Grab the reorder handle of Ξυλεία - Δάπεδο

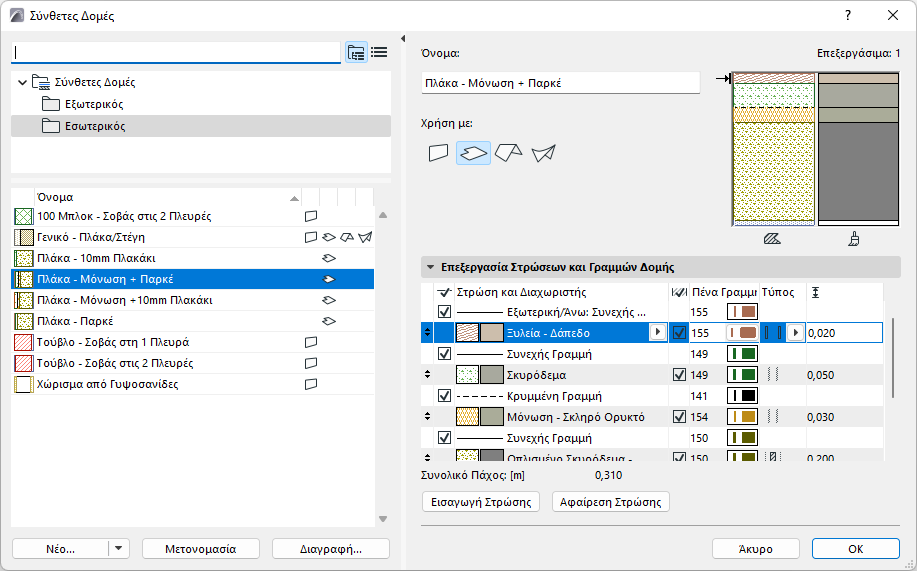[428, 333]
